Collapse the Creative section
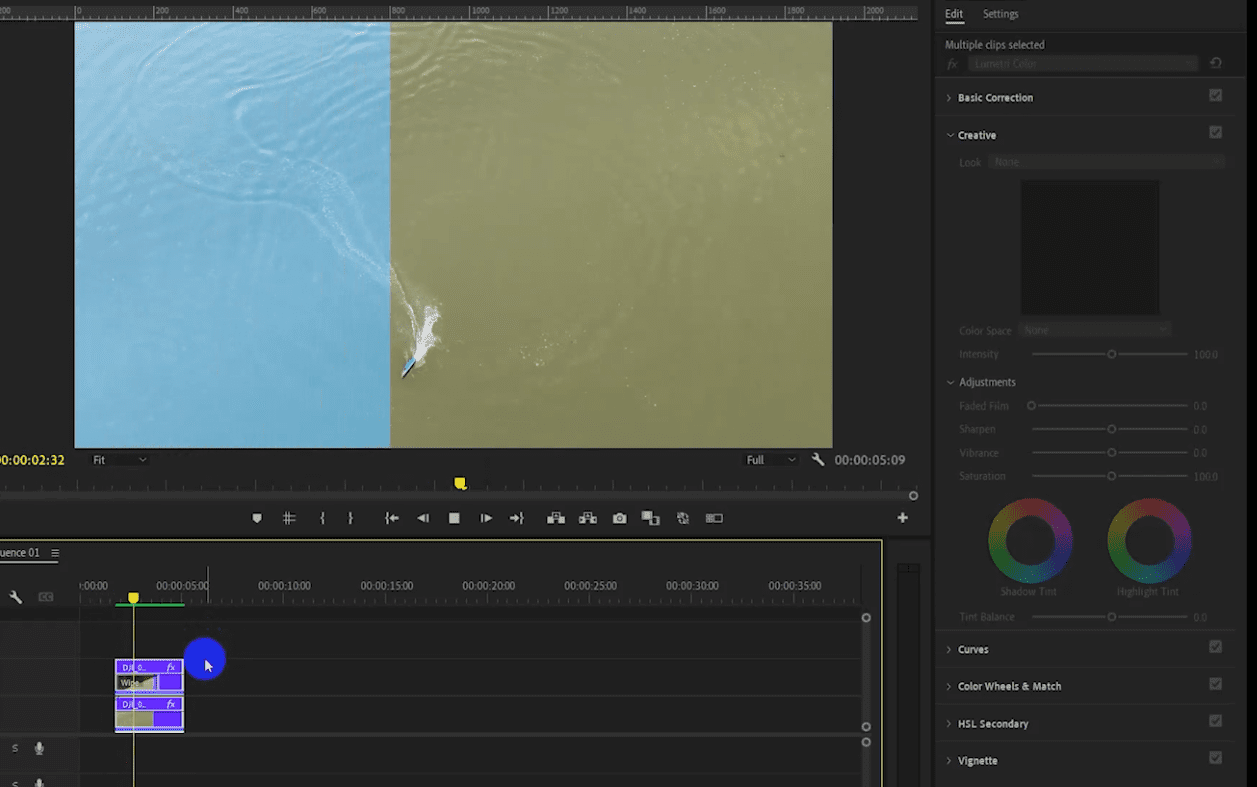The height and width of the screenshot is (787, 1257). 950,135
